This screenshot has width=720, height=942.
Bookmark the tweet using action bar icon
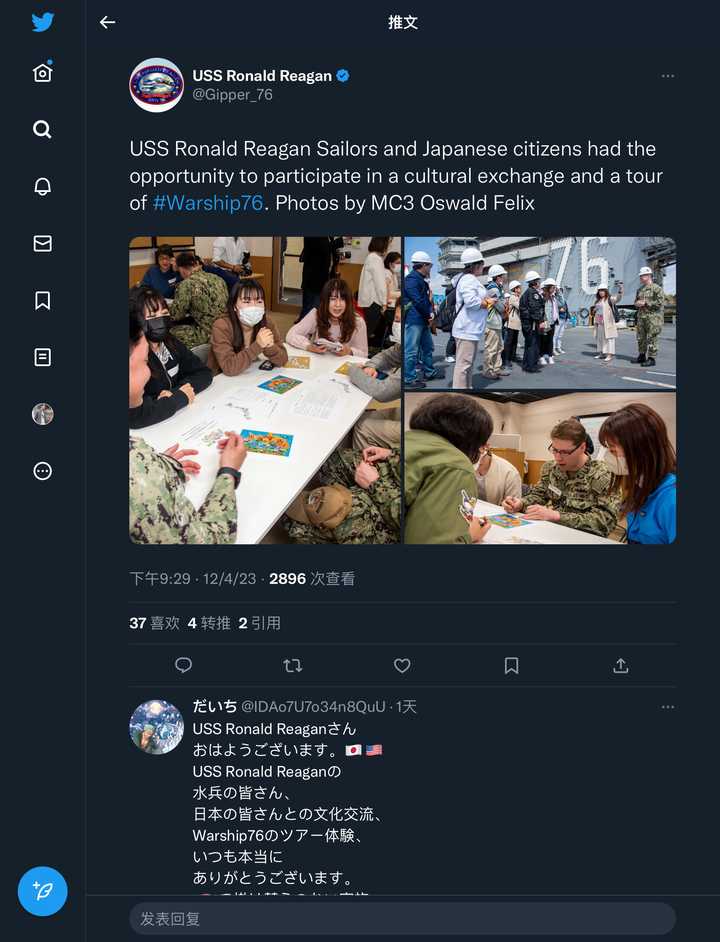pyautogui.click(x=511, y=665)
